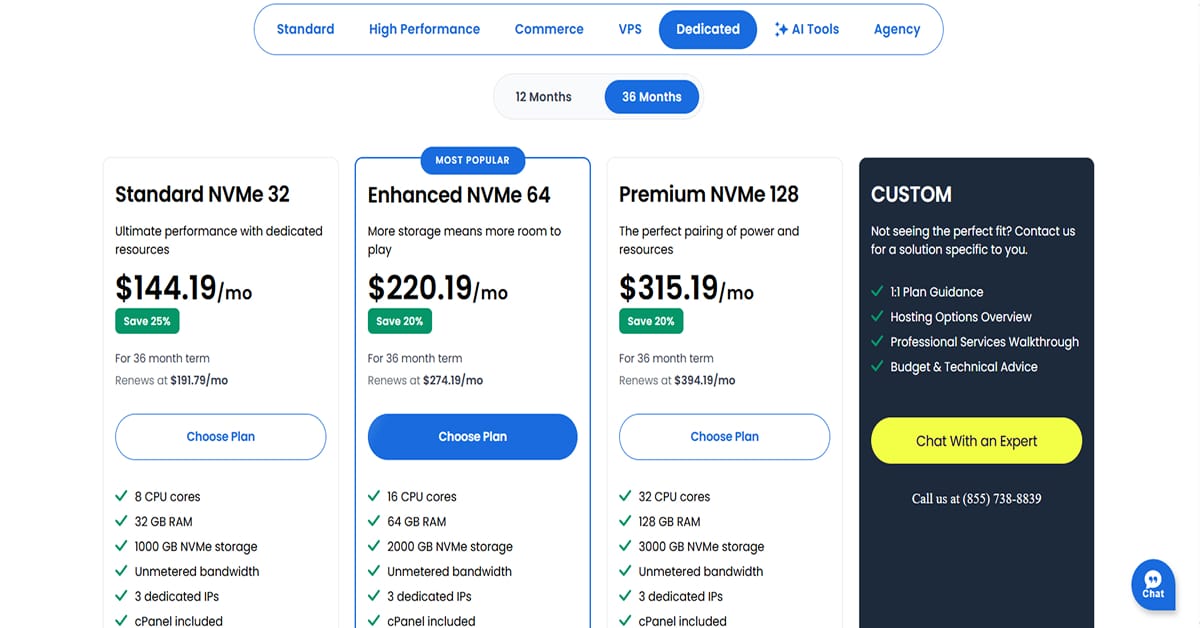Click the checkmark beside 8 CPU cores

point(121,496)
